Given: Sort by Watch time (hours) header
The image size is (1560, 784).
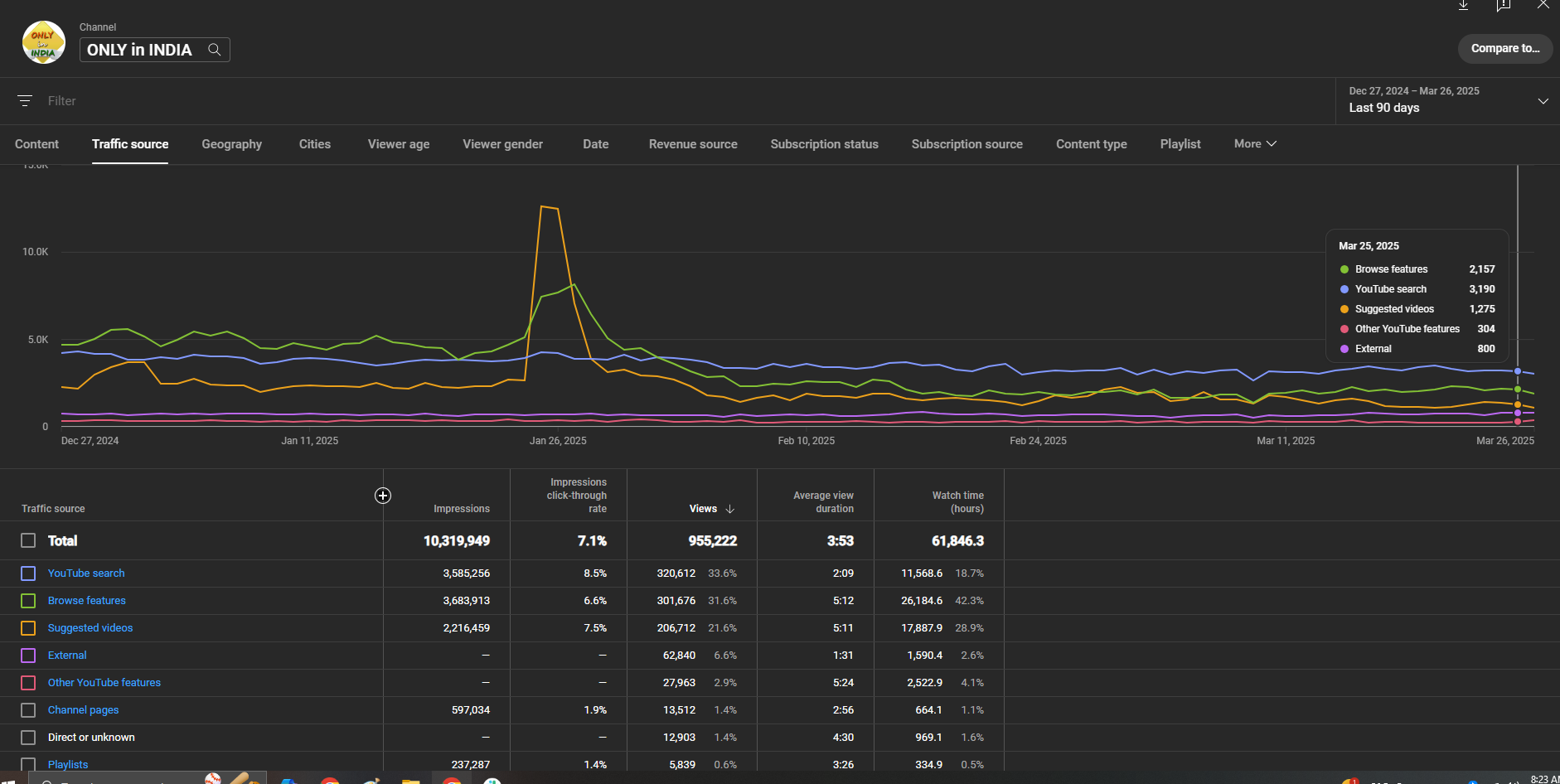Looking at the screenshot, I should click(958, 502).
